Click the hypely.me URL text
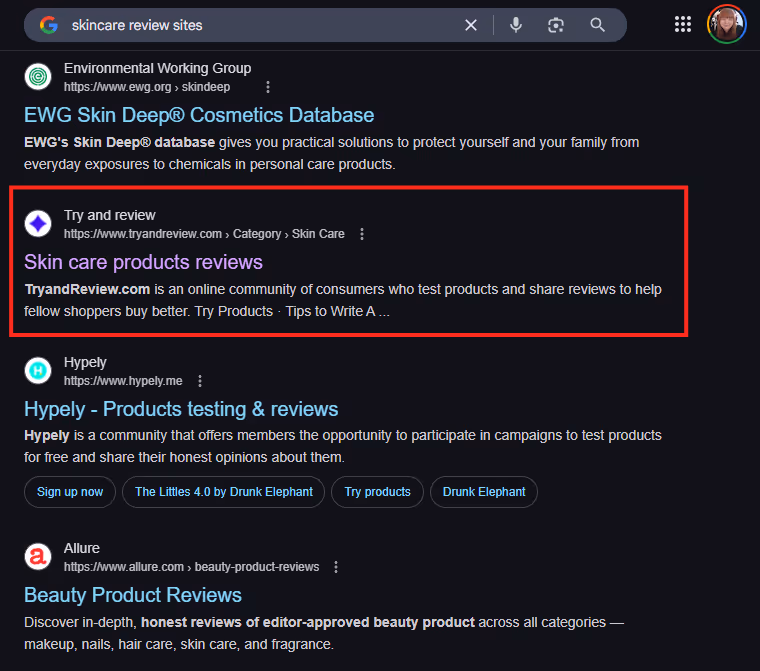 coord(123,381)
